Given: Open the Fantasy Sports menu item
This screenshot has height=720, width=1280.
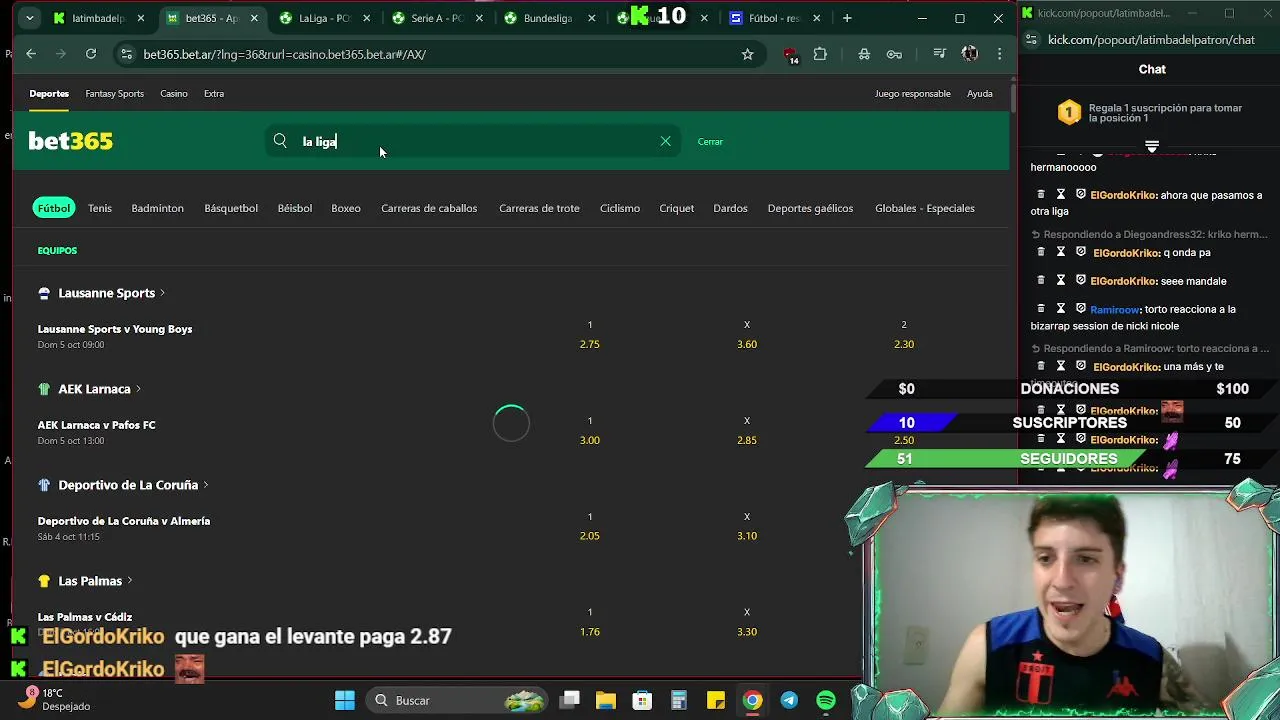Looking at the screenshot, I should pyautogui.click(x=114, y=94).
